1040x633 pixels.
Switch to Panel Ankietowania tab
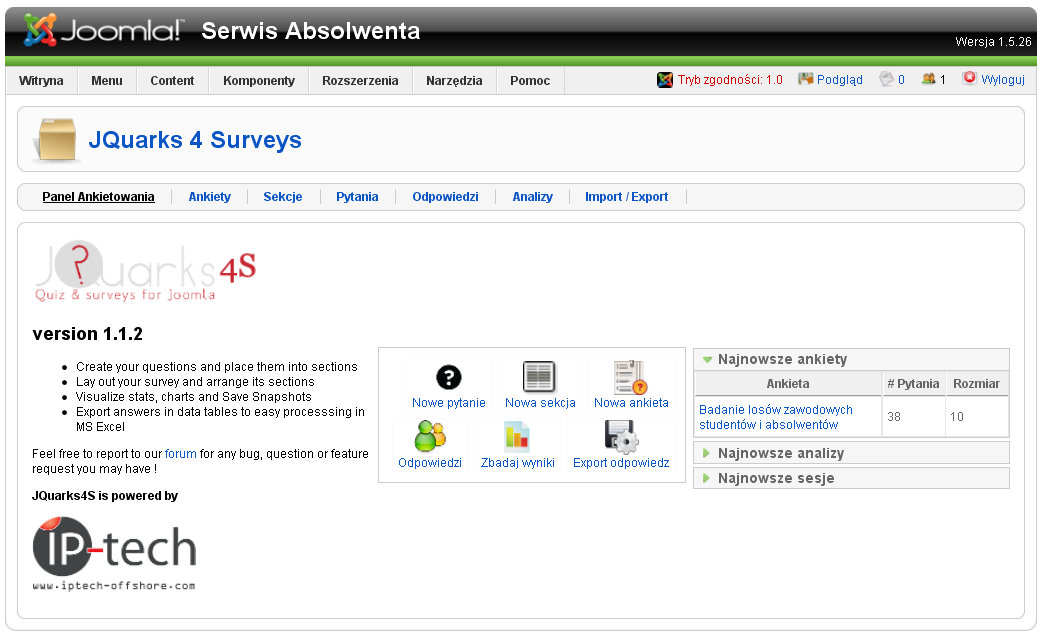point(98,197)
